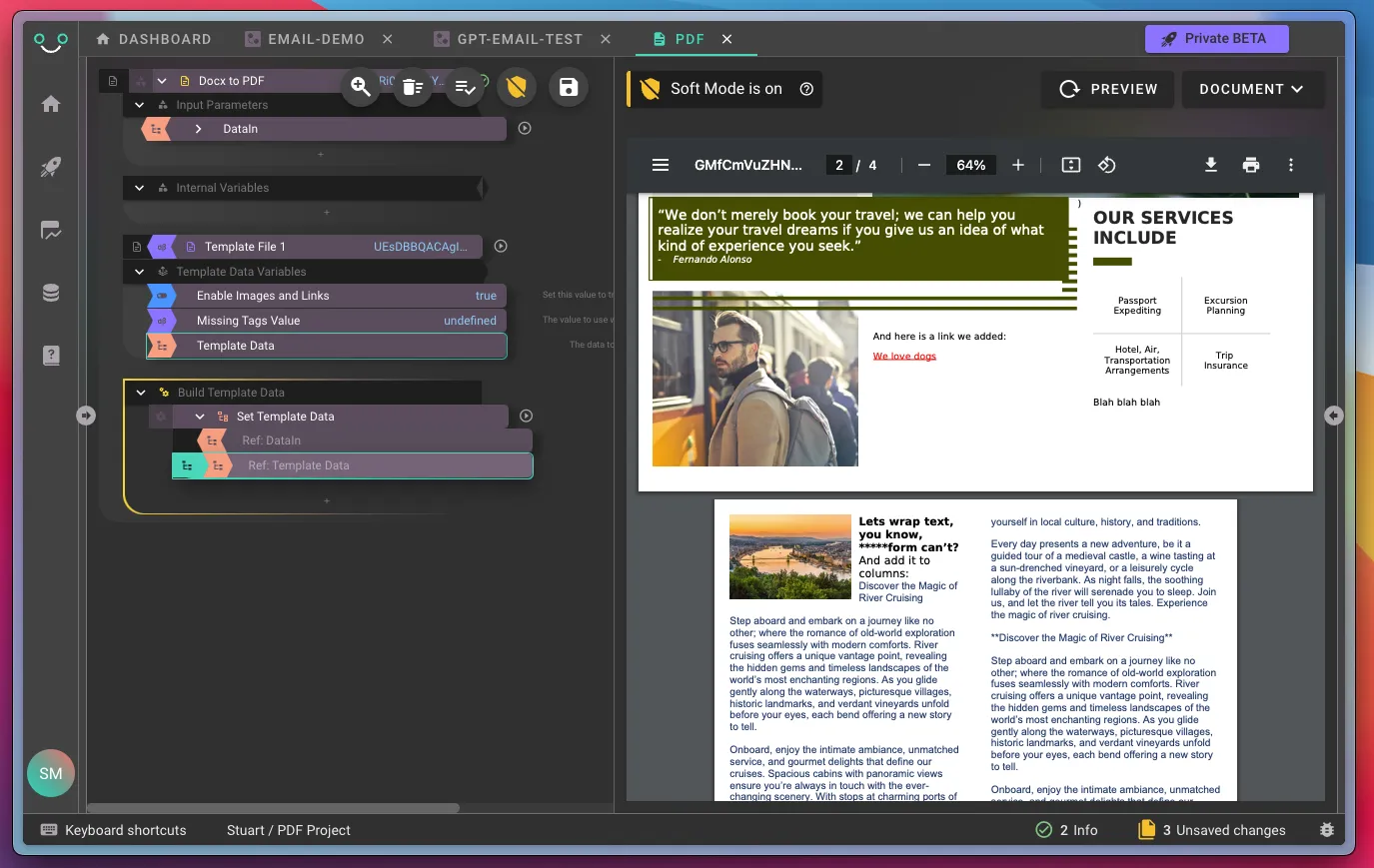Download the PDF document

pos(1210,165)
